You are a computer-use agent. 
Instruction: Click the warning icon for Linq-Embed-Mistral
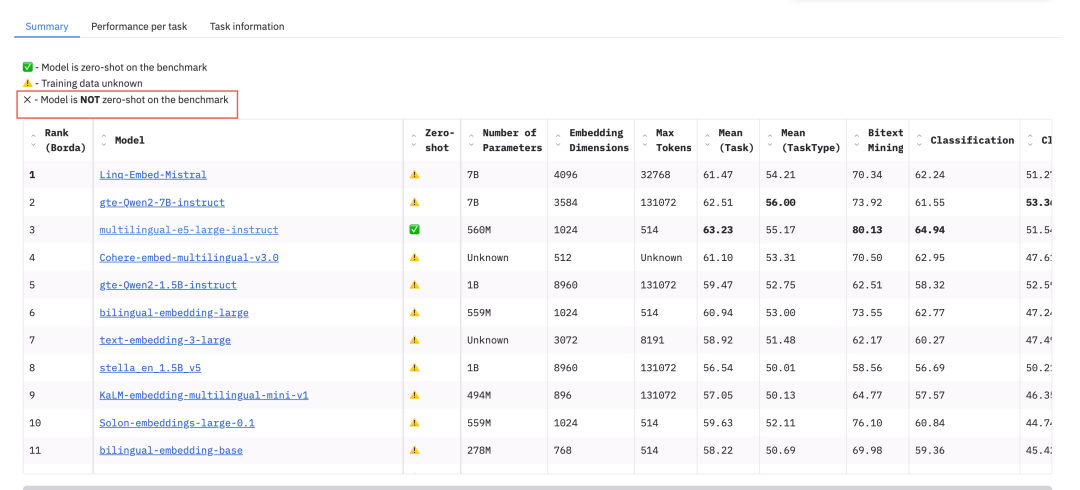click(414, 175)
